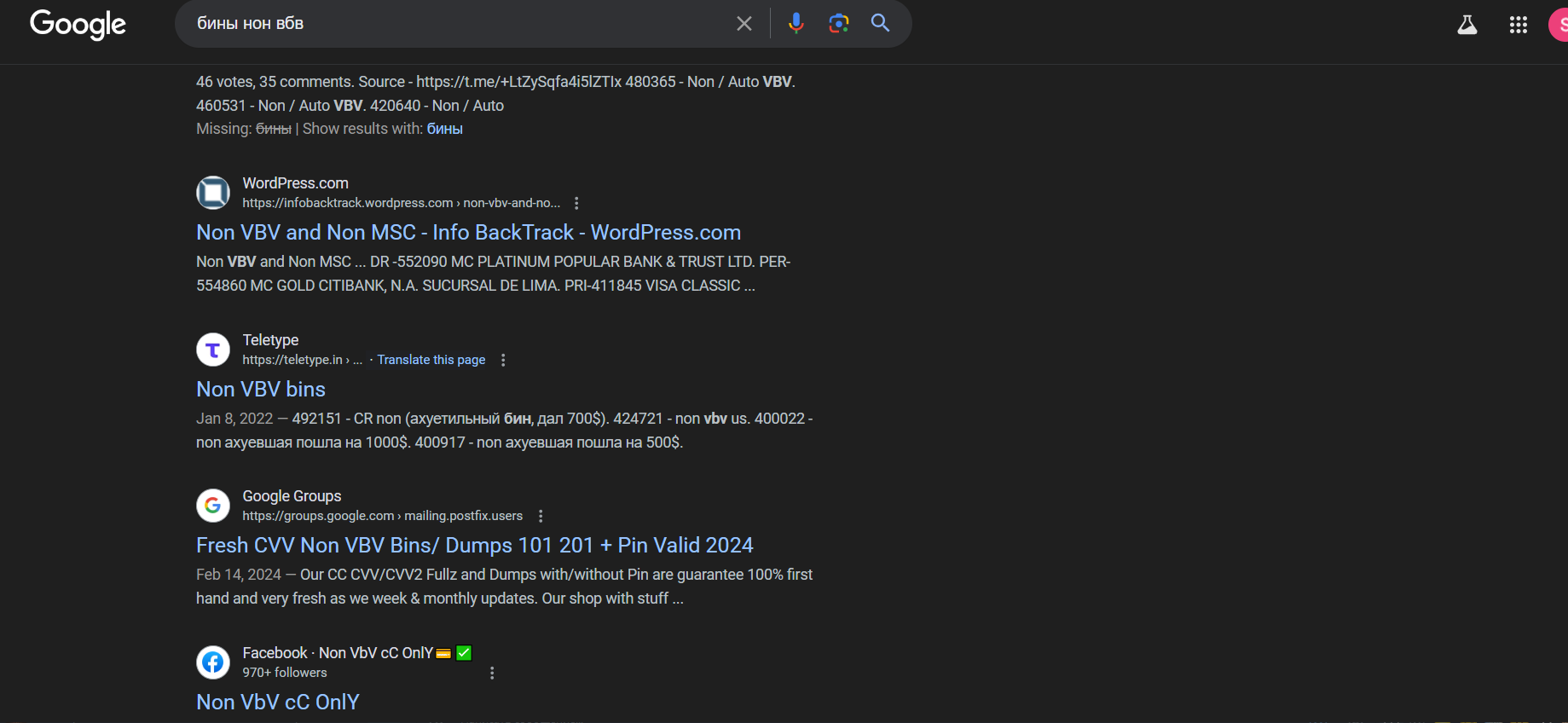Image resolution: width=1568 pixels, height=723 pixels.
Task: Click Translate this page link
Action: (431, 360)
